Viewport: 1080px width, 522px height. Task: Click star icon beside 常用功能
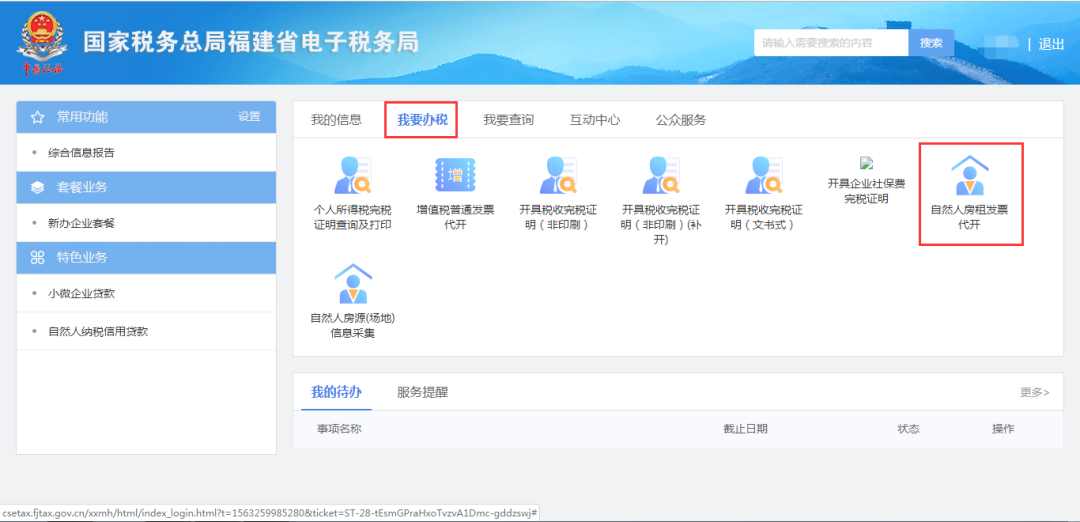point(37,118)
